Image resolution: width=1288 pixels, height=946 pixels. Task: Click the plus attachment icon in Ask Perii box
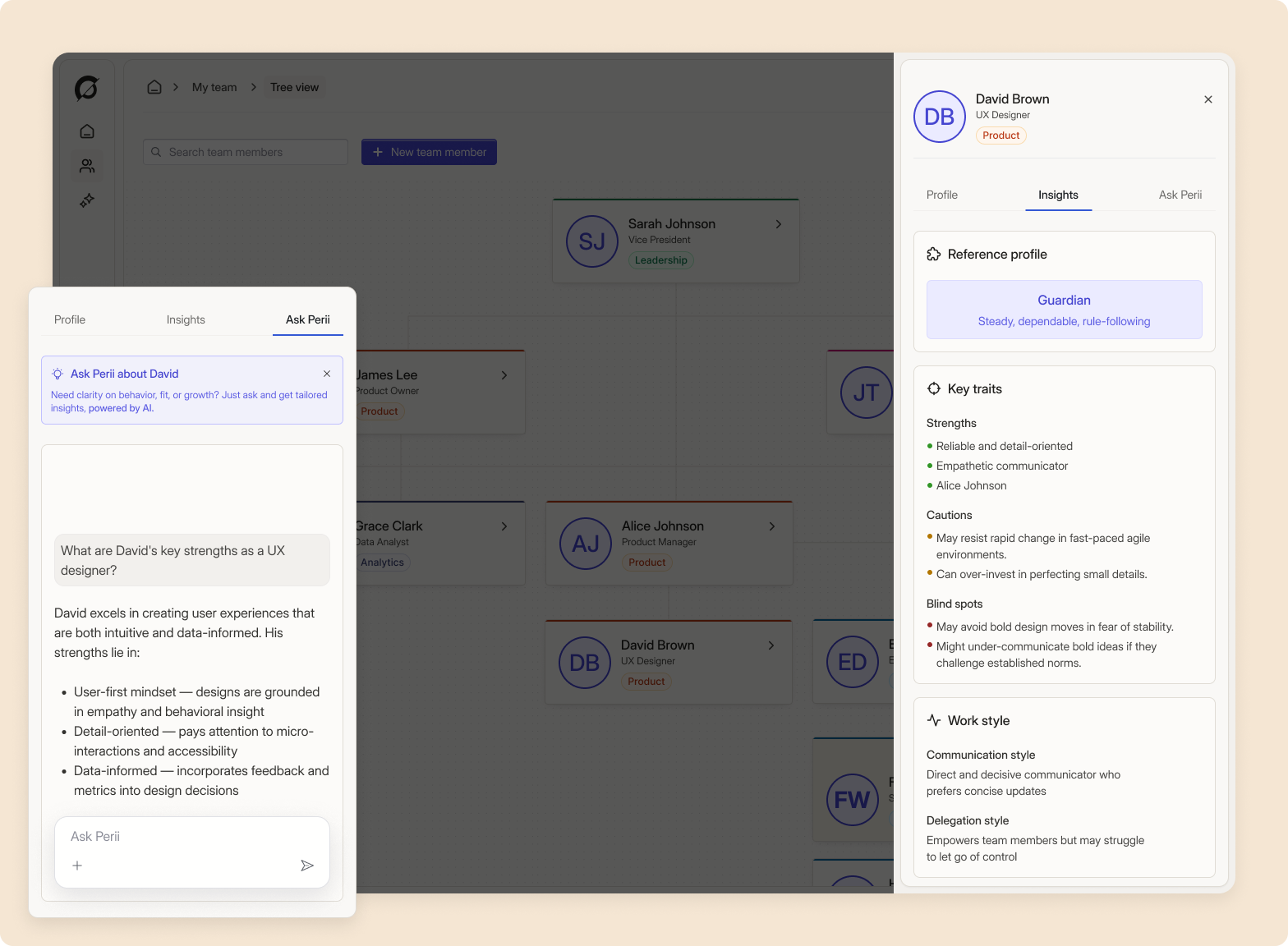77,866
